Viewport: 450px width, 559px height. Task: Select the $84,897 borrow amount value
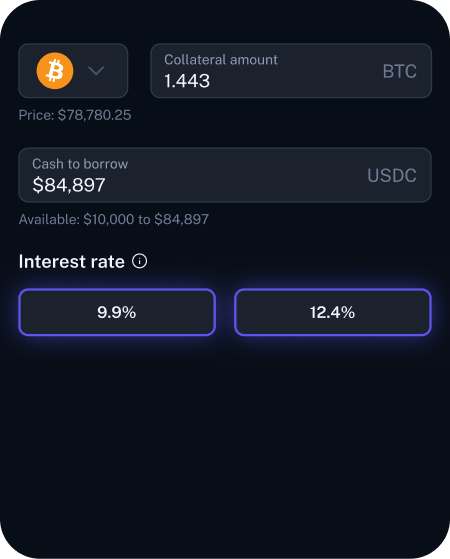(69, 185)
